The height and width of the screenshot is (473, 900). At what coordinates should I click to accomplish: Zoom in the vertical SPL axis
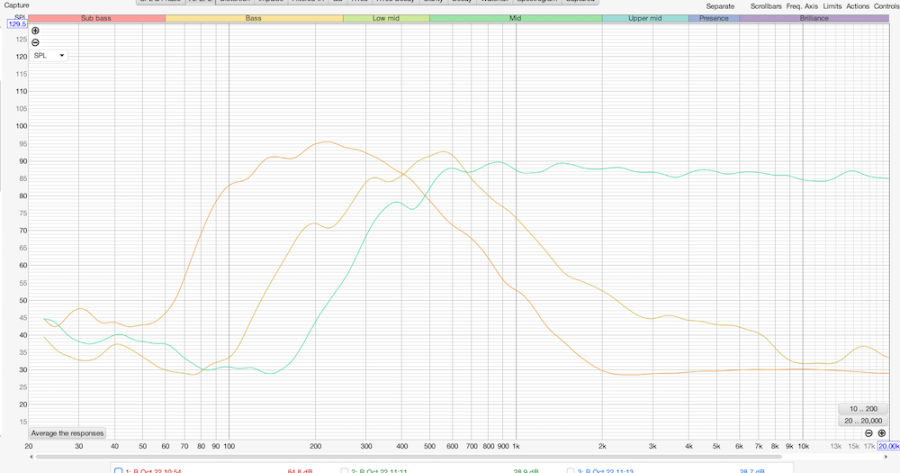(36, 31)
